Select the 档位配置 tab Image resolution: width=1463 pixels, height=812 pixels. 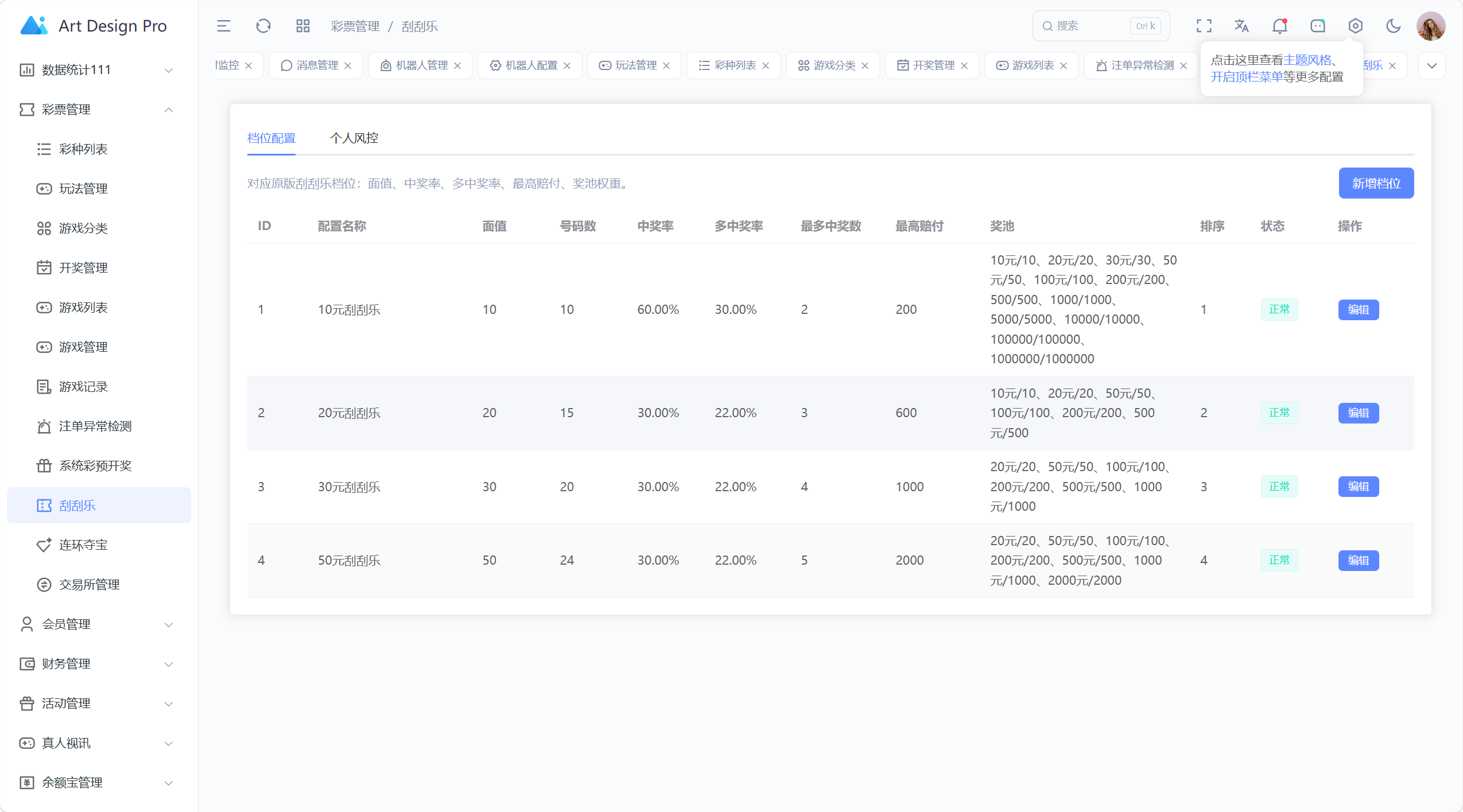pyautogui.click(x=271, y=138)
